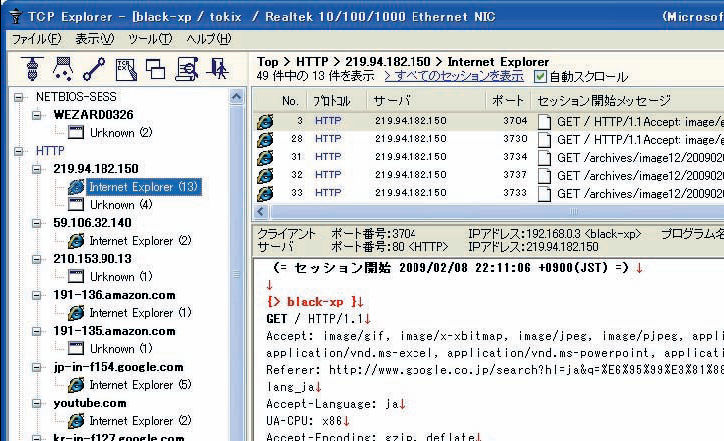Click the exit door icon in toolbar

(x=217, y=68)
